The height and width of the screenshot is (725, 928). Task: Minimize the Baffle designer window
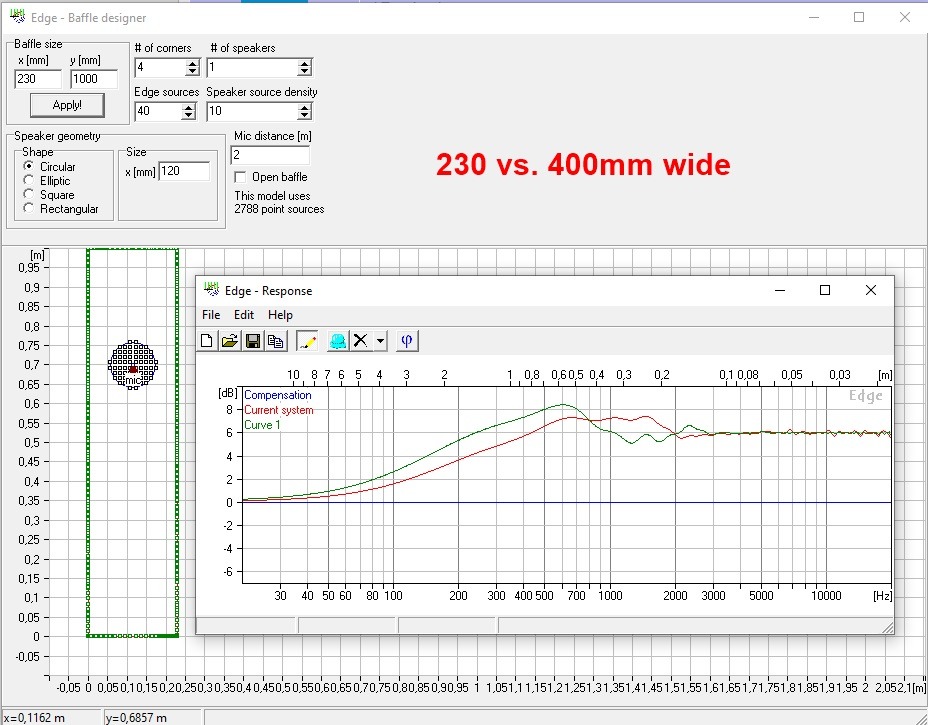(x=814, y=17)
